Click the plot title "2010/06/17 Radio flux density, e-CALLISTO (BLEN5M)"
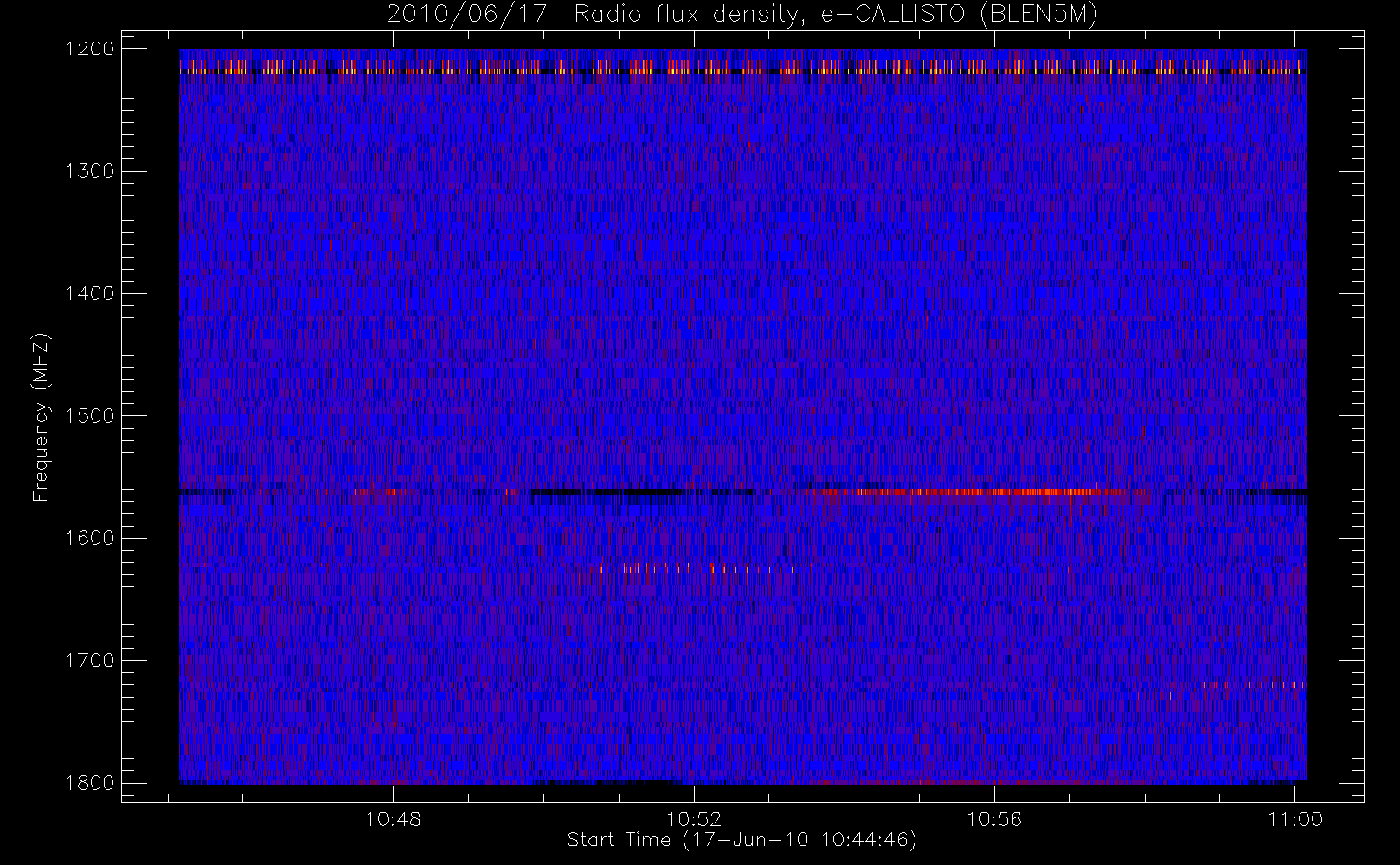The height and width of the screenshot is (865, 1400). 742,15
